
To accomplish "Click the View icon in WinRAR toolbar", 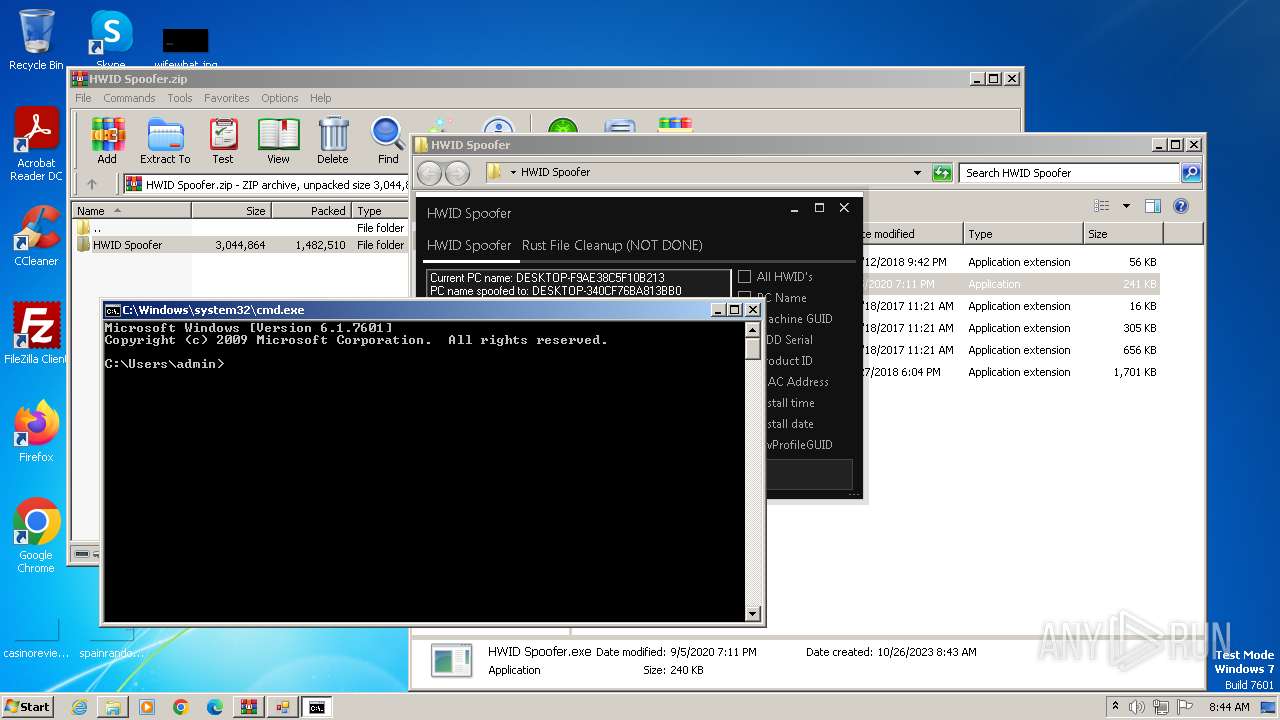I will (x=278, y=140).
